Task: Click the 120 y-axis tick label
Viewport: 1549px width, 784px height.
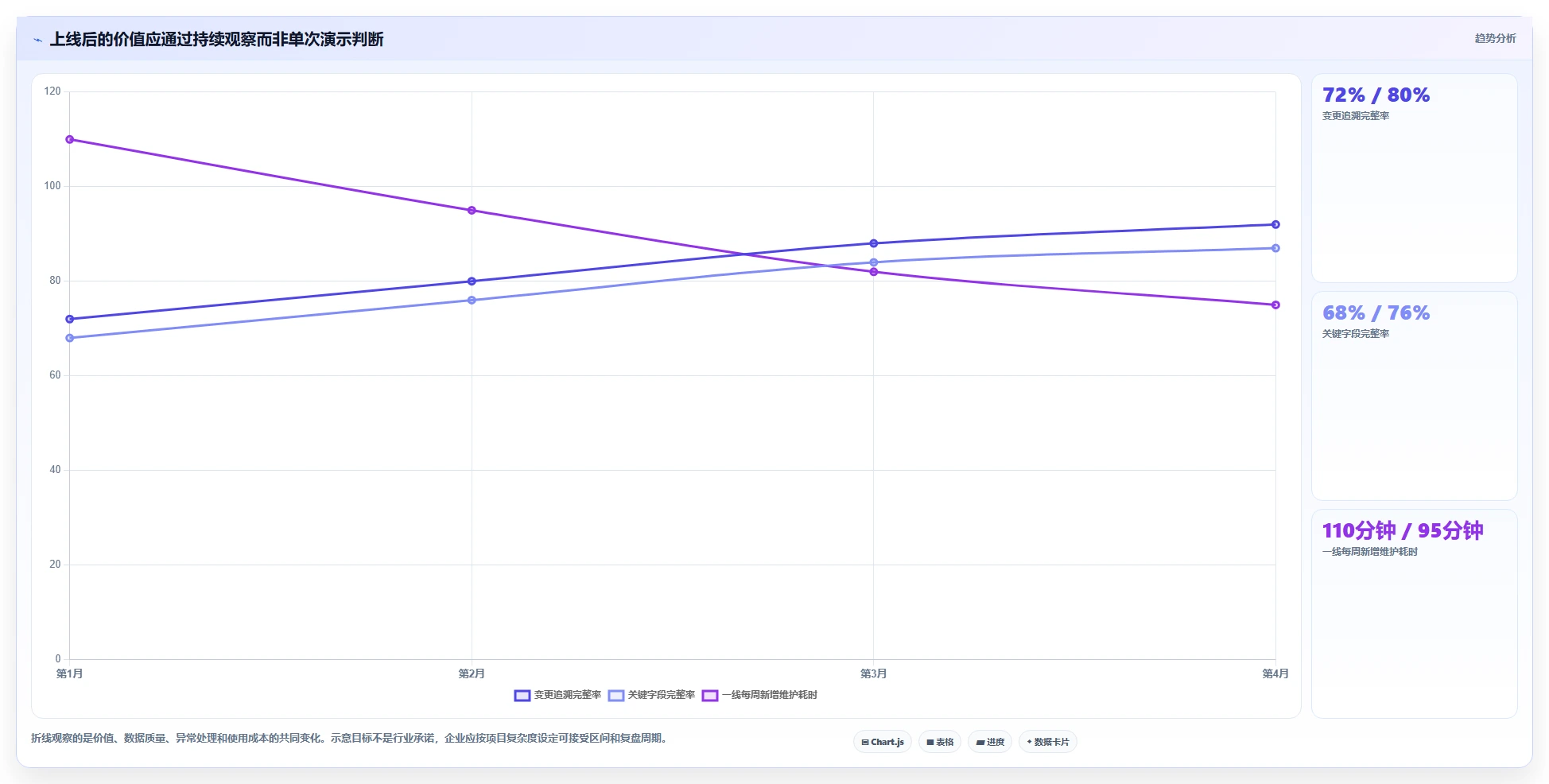Action: (x=52, y=91)
